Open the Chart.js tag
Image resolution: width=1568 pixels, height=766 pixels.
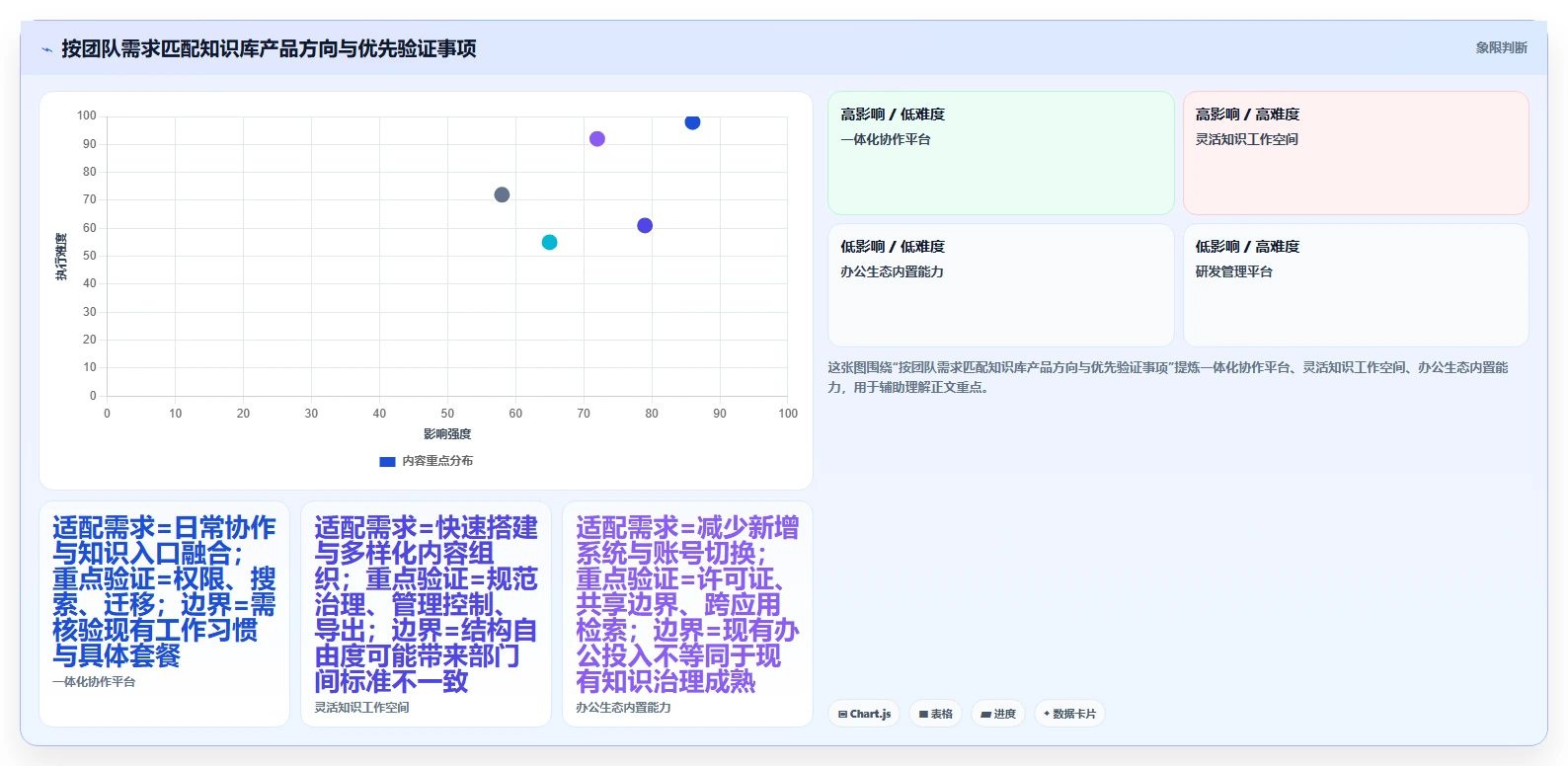[x=864, y=714]
